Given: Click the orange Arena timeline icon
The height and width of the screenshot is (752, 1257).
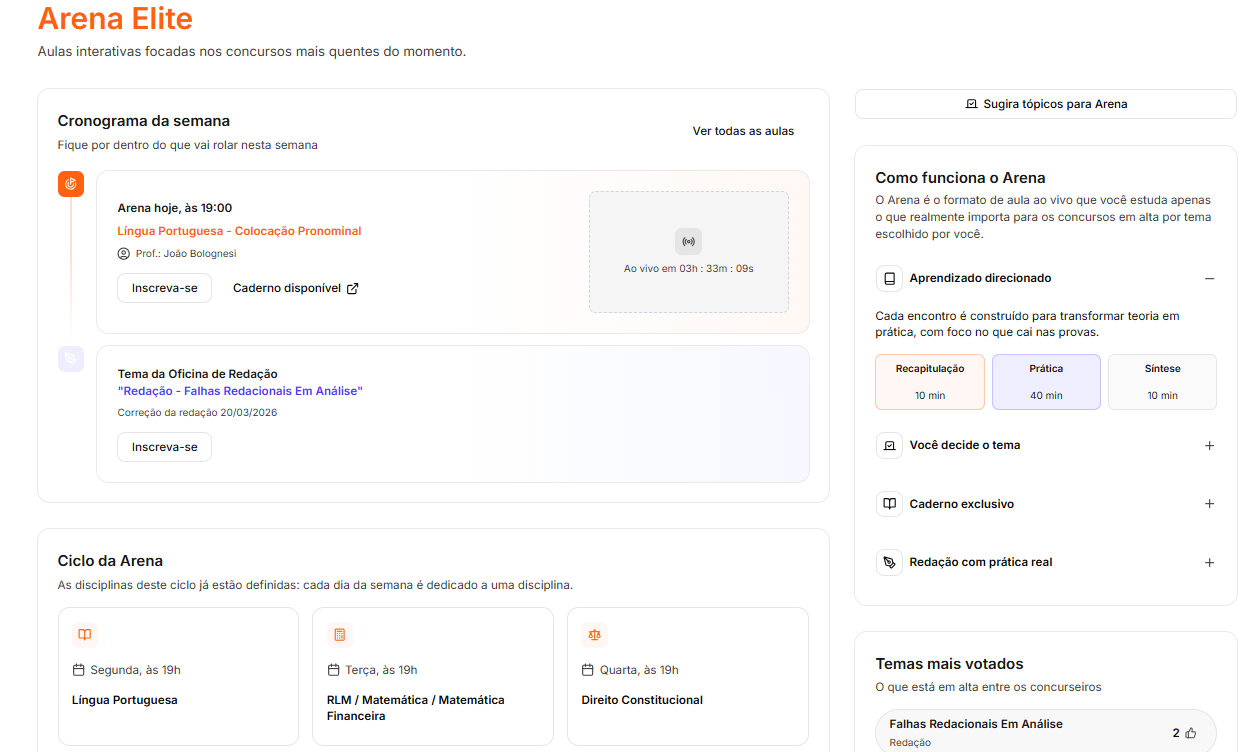Looking at the screenshot, I should tap(71, 184).
